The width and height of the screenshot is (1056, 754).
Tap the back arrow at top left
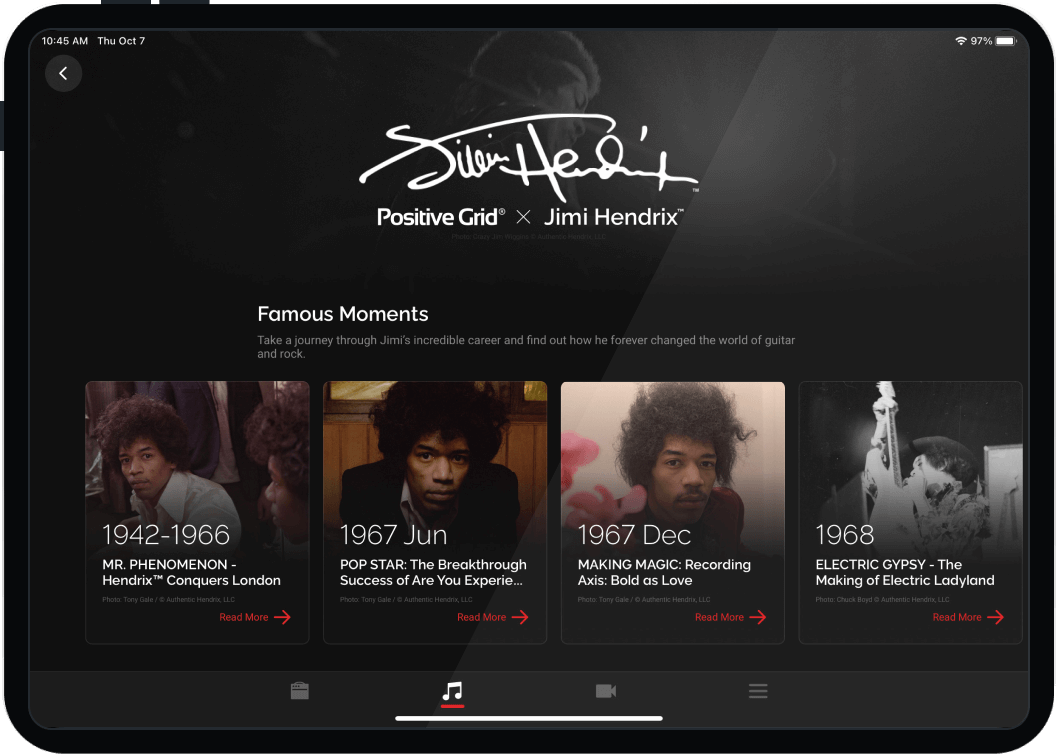click(x=63, y=73)
